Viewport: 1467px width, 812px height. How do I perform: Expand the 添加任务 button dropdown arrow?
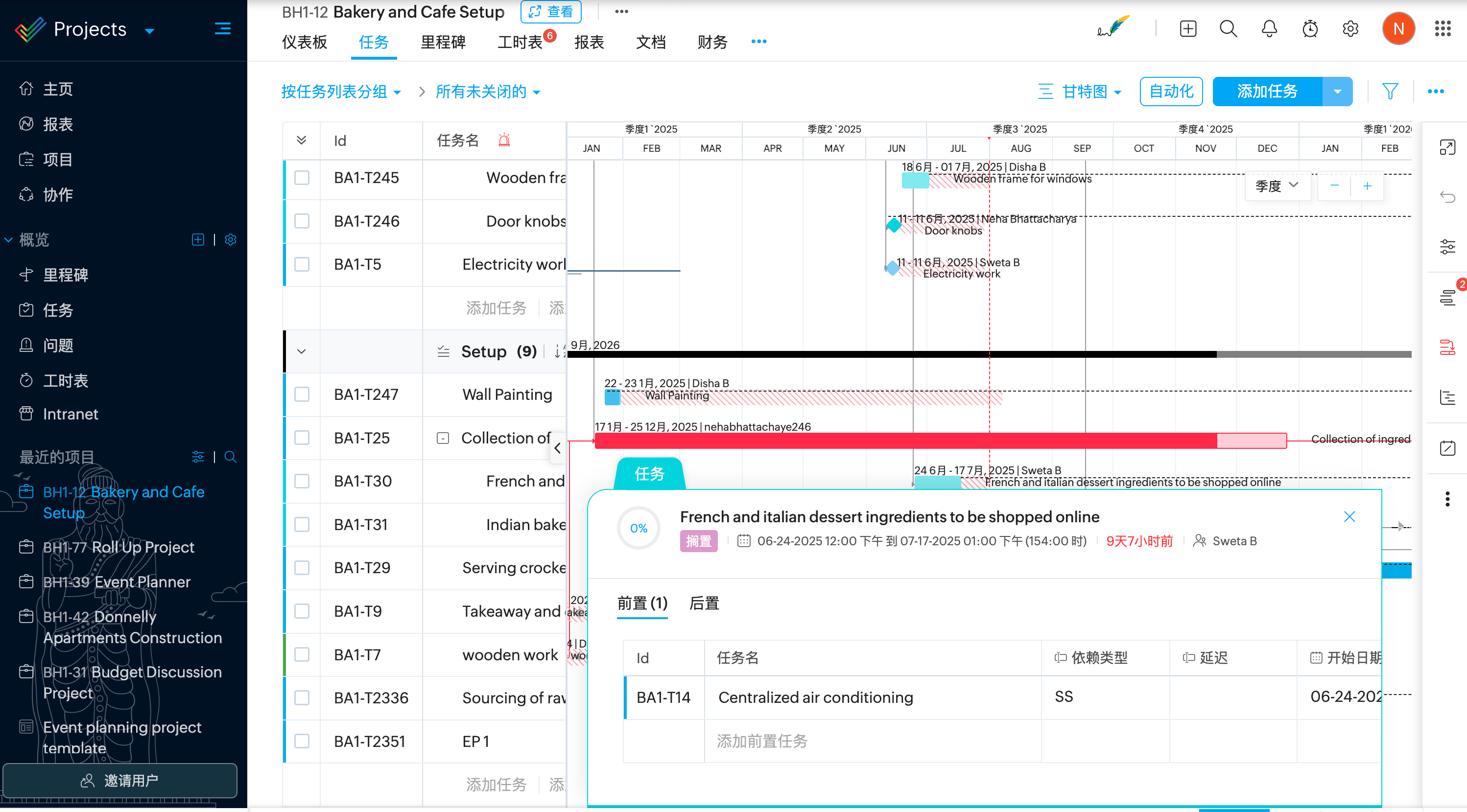pyautogui.click(x=1337, y=91)
